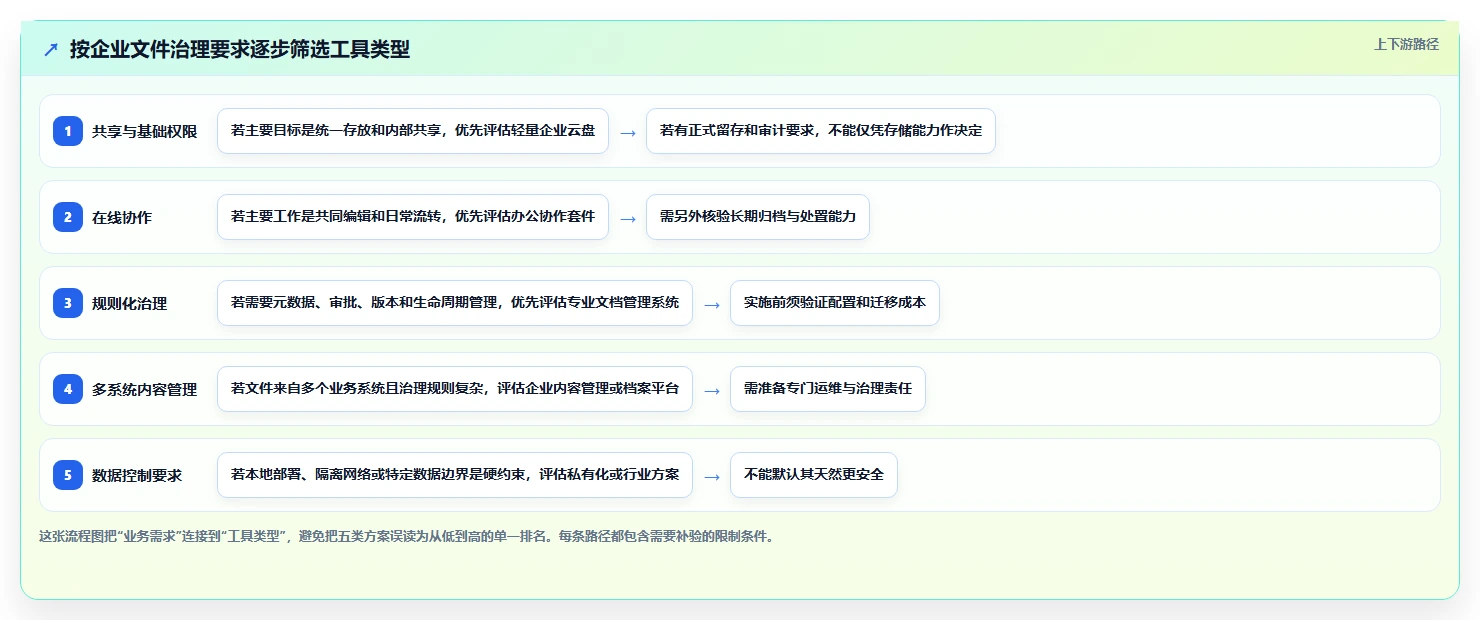The width and height of the screenshot is (1480, 620).
Task: Click step number badge 5
Action: [68, 475]
